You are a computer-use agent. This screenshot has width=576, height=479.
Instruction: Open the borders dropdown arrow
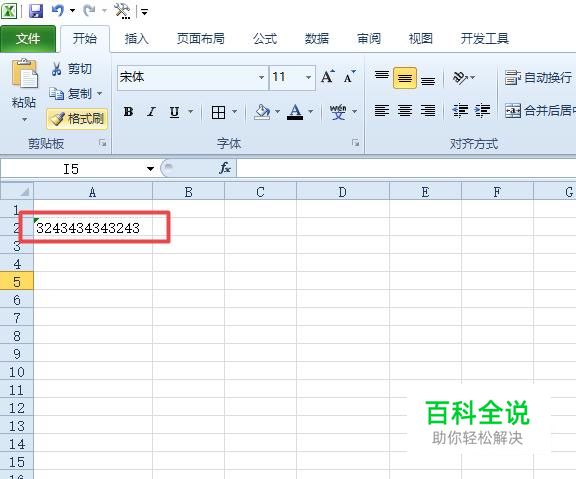coord(235,111)
